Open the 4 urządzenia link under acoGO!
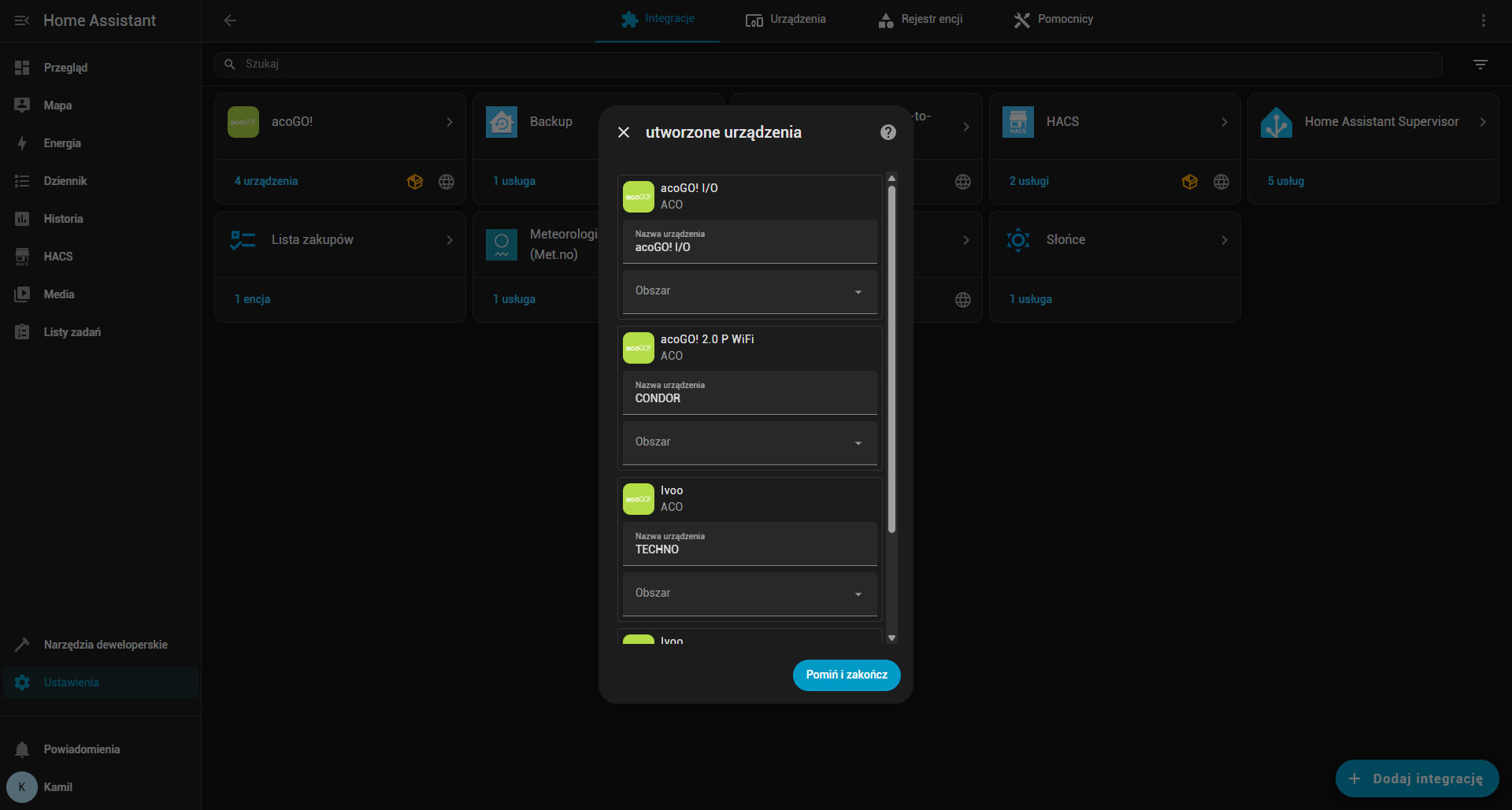Image resolution: width=1512 pixels, height=810 pixels. 266,181
